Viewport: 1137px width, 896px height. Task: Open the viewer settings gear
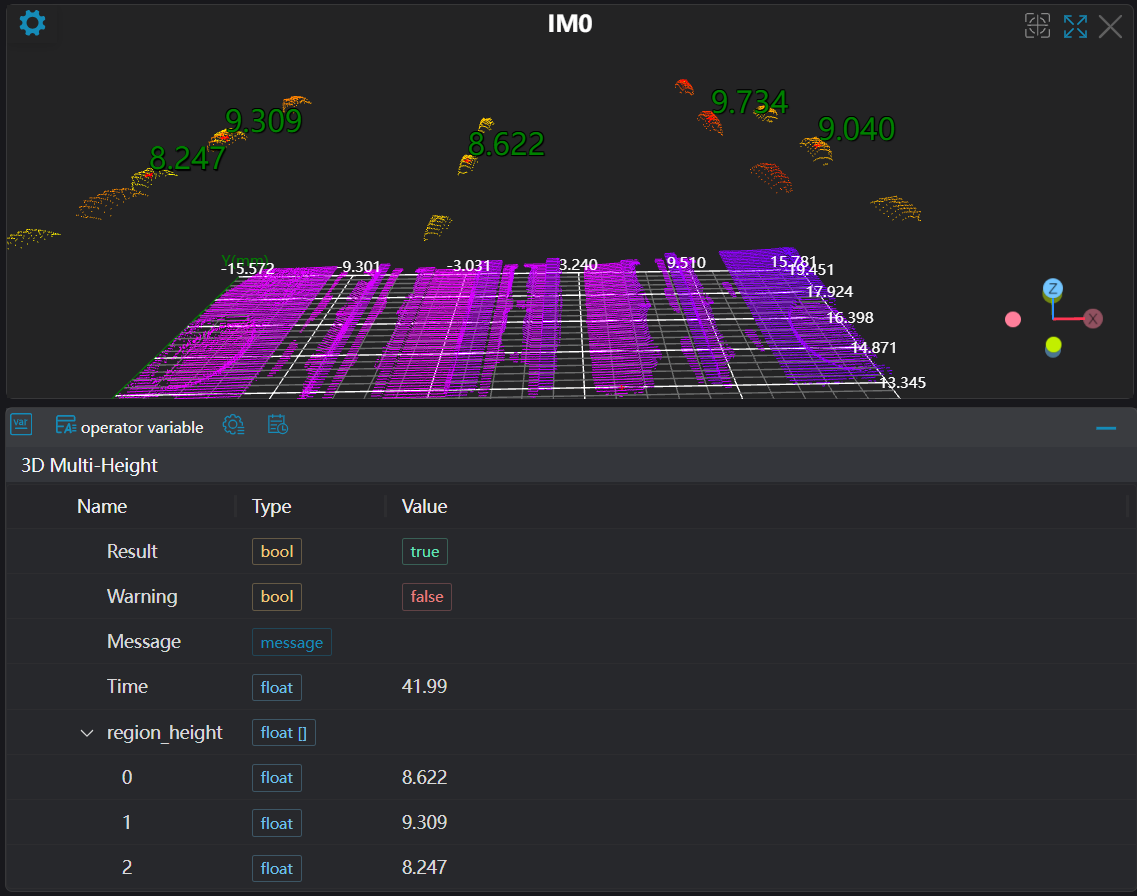point(33,23)
